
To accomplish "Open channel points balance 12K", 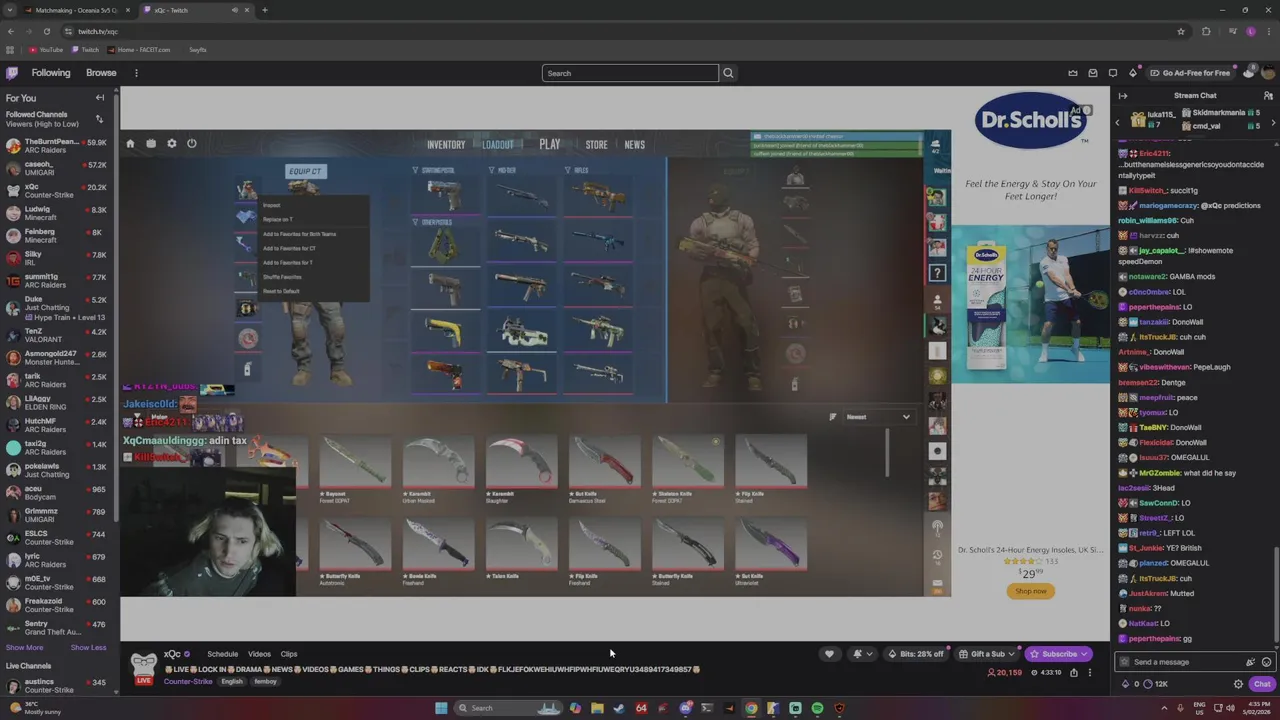I will pos(1156,684).
